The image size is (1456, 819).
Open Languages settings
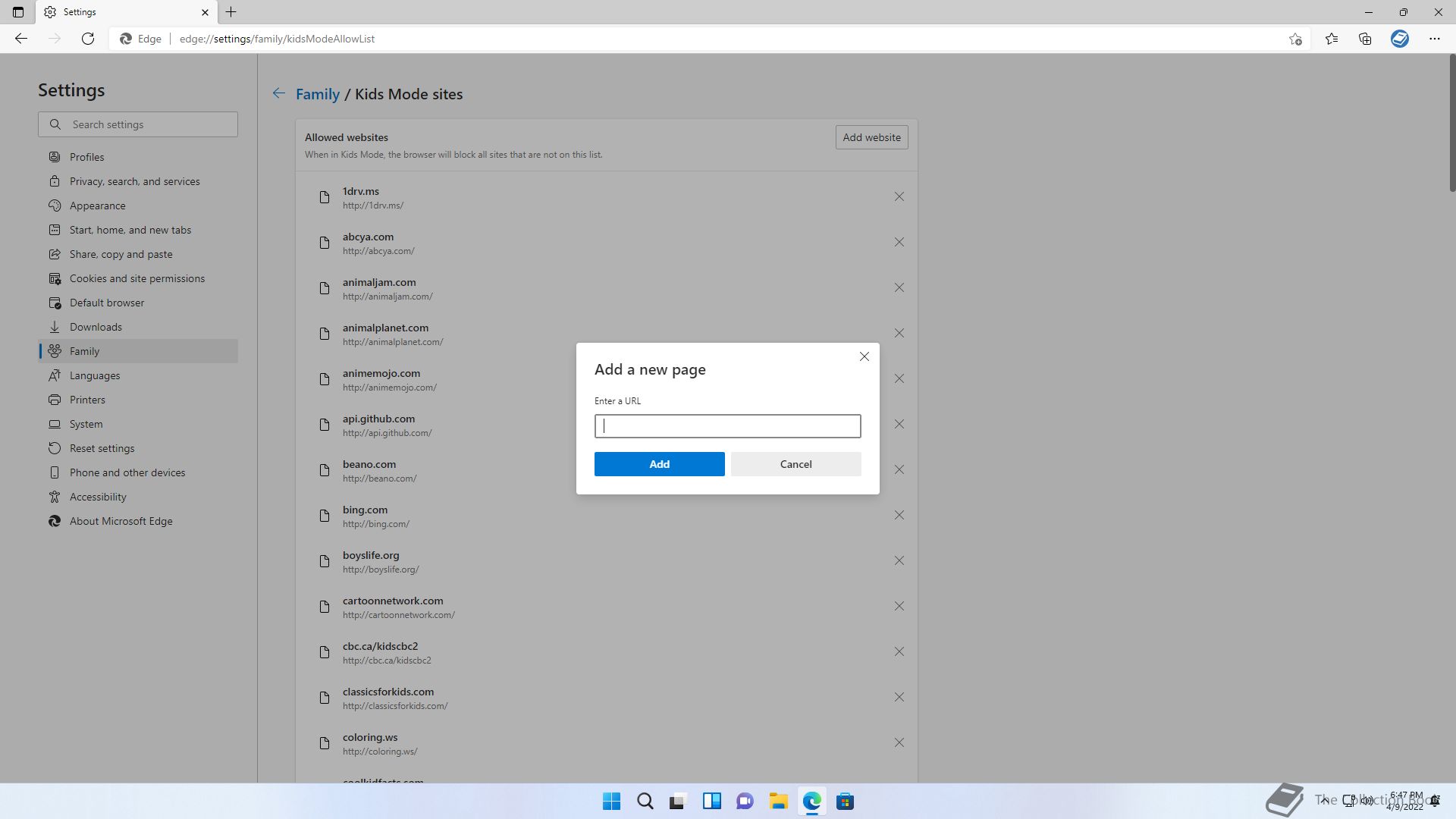pyautogui.click(x=138, y=375)
